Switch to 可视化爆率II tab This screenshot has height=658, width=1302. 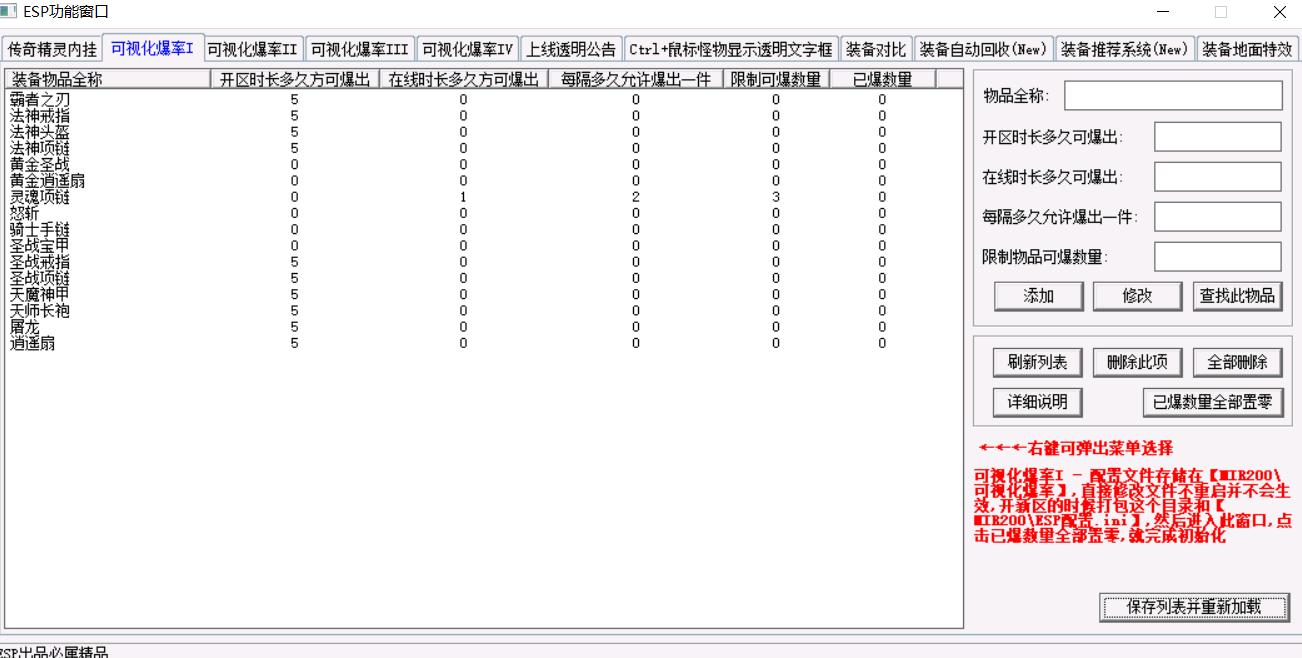coord(253,49)
